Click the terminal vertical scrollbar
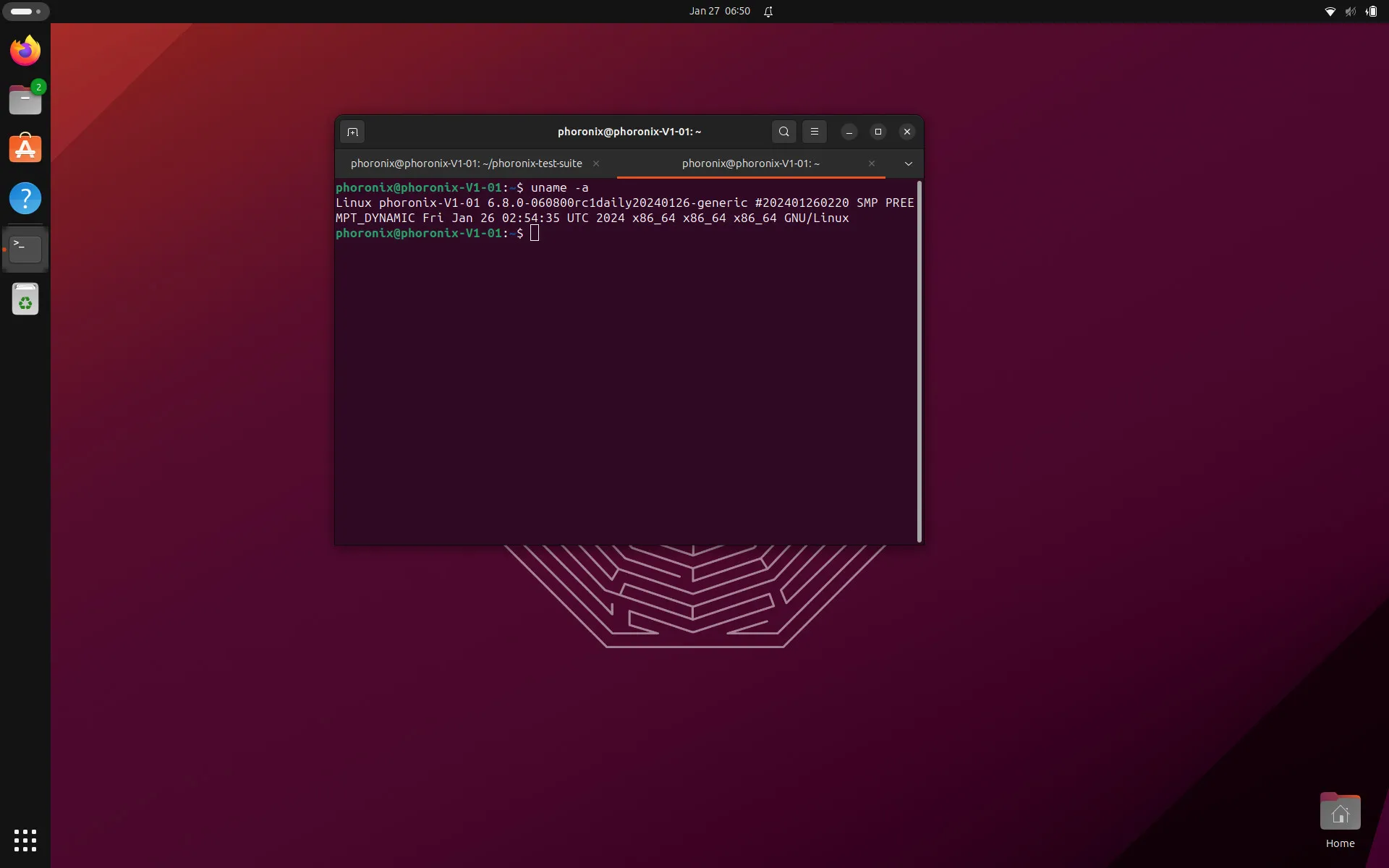Screen dimensions: 1389x868 coord(919,362)
